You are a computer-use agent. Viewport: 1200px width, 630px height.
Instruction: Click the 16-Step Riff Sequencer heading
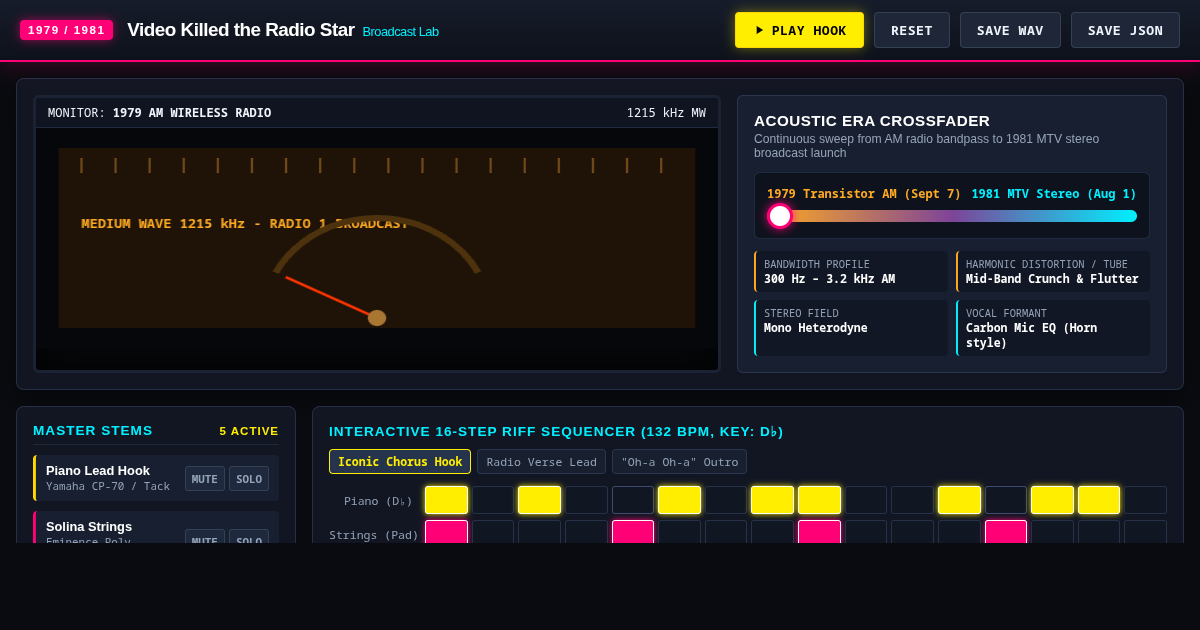(x=556, y=431)
